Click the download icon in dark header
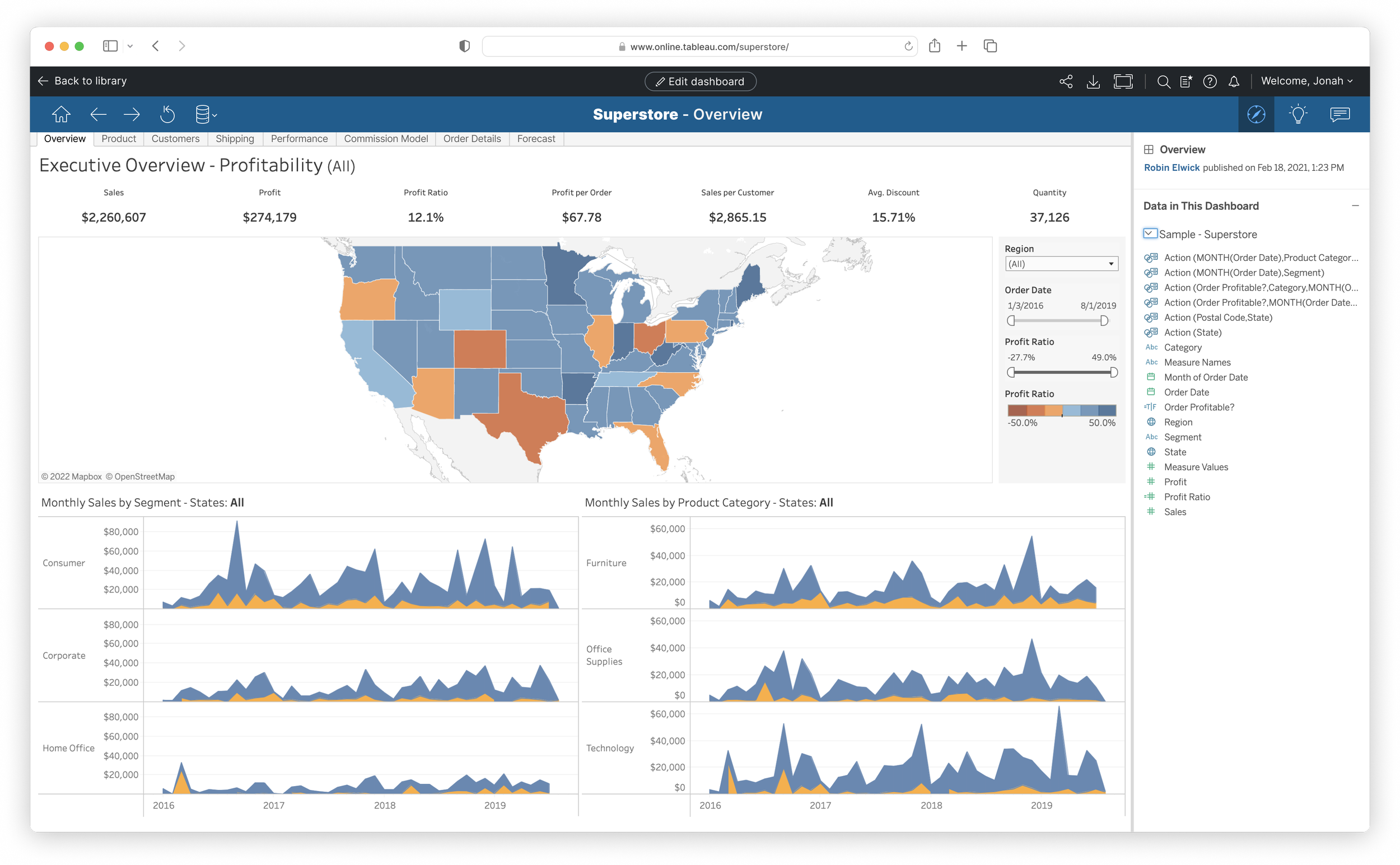The image size is (1400, 865). [x=1093, y=81]
